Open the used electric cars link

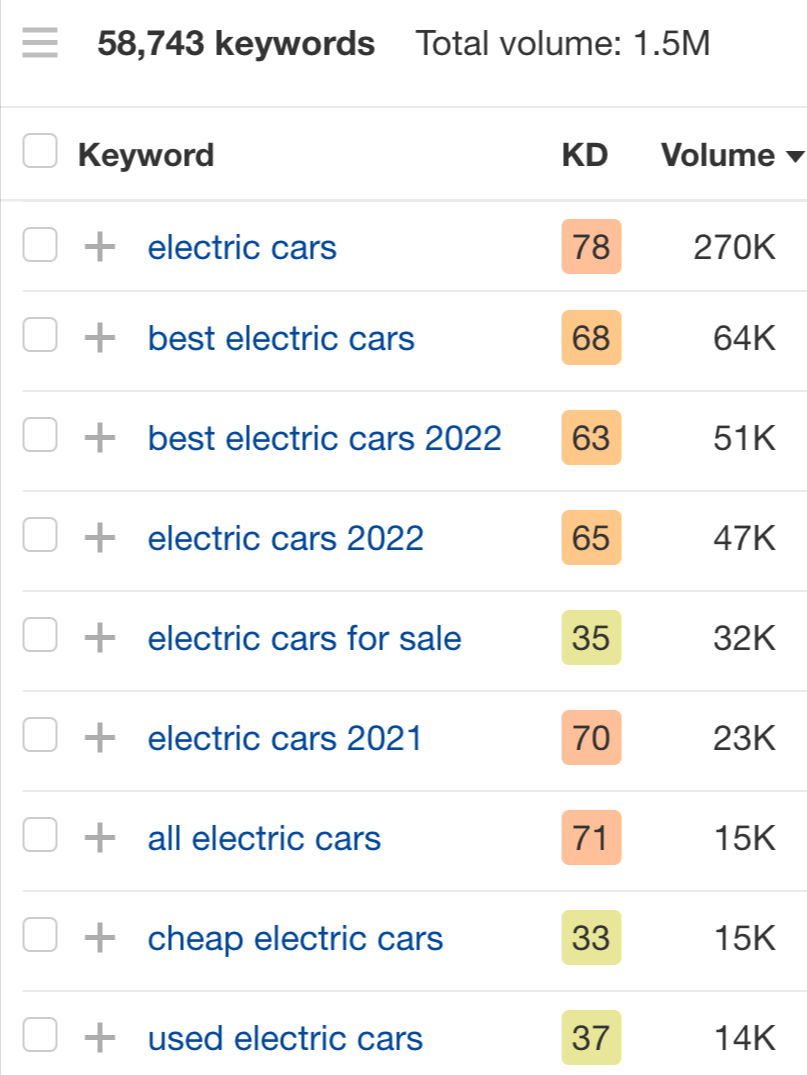[283, 1038]
